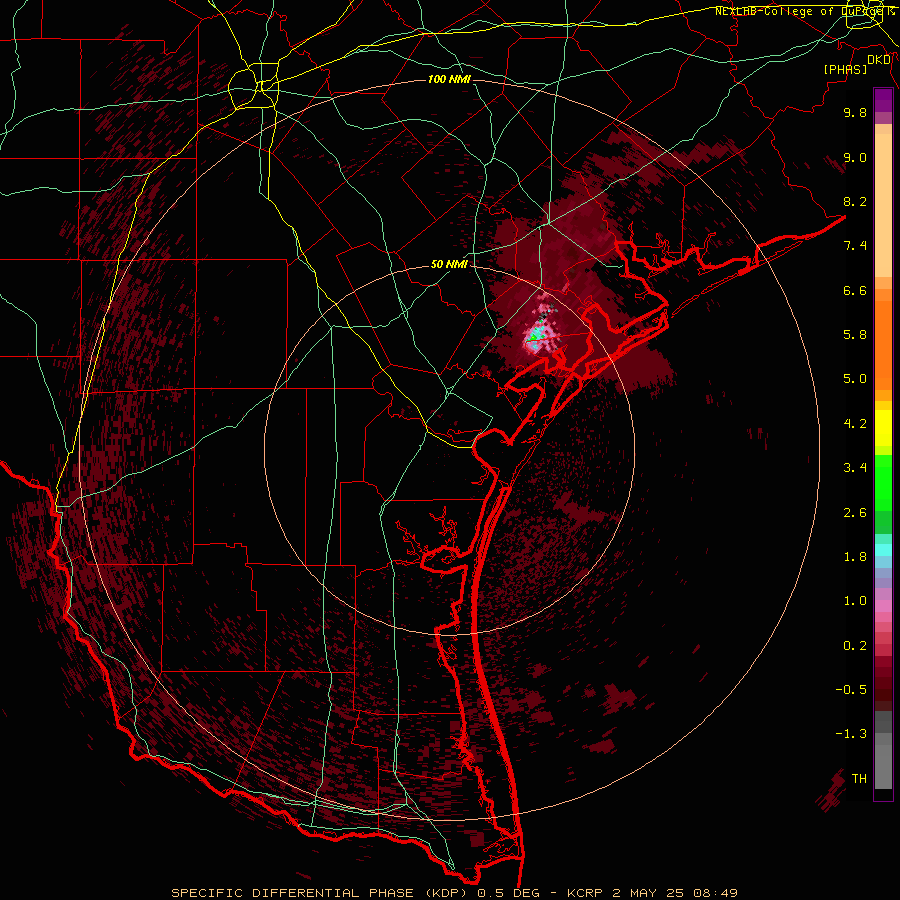
Task: Click the 7.4 legend value
Action: [855, 246]
